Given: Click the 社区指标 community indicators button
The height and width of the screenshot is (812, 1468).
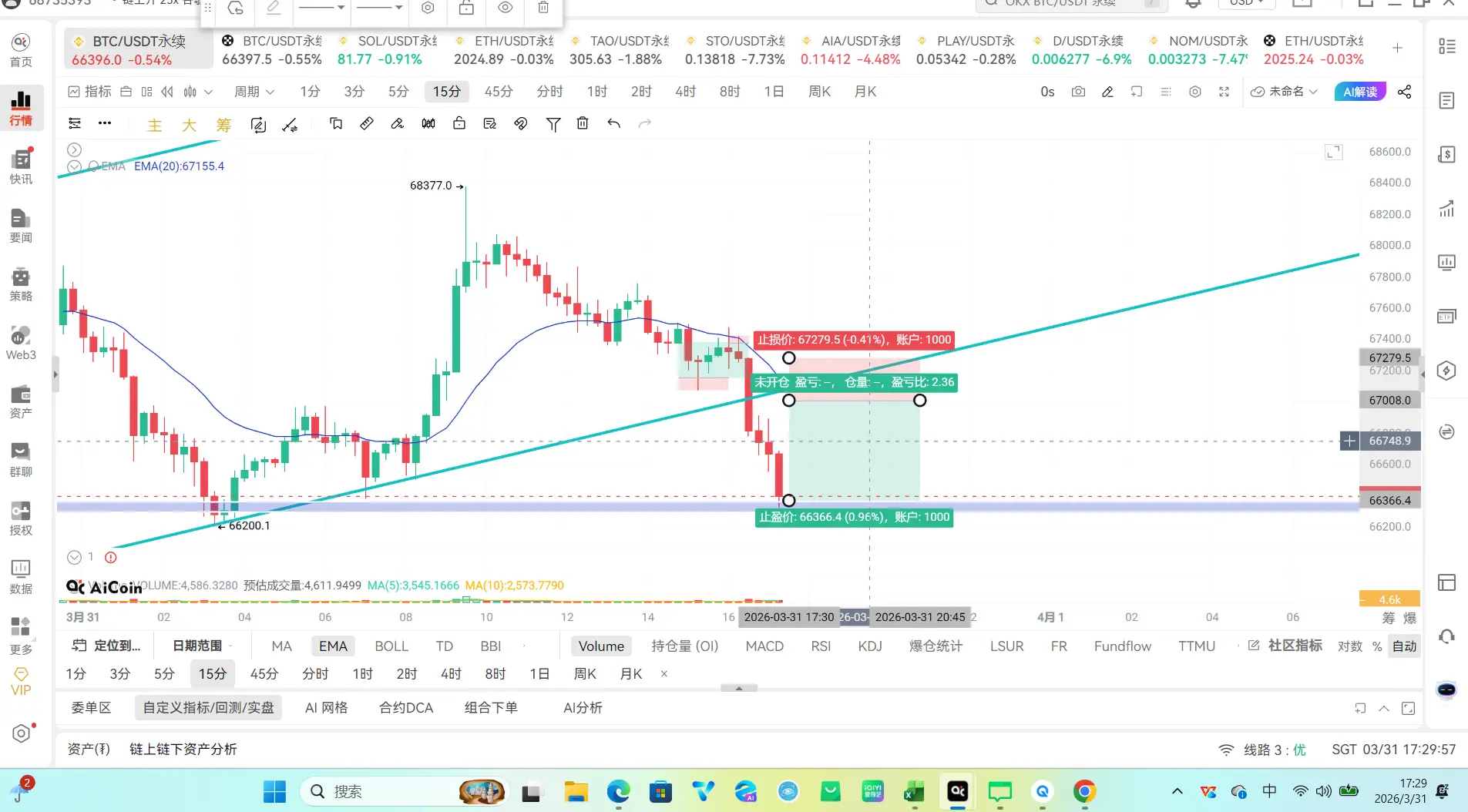Looking at the screenshot, I should tap(1285, 646).
